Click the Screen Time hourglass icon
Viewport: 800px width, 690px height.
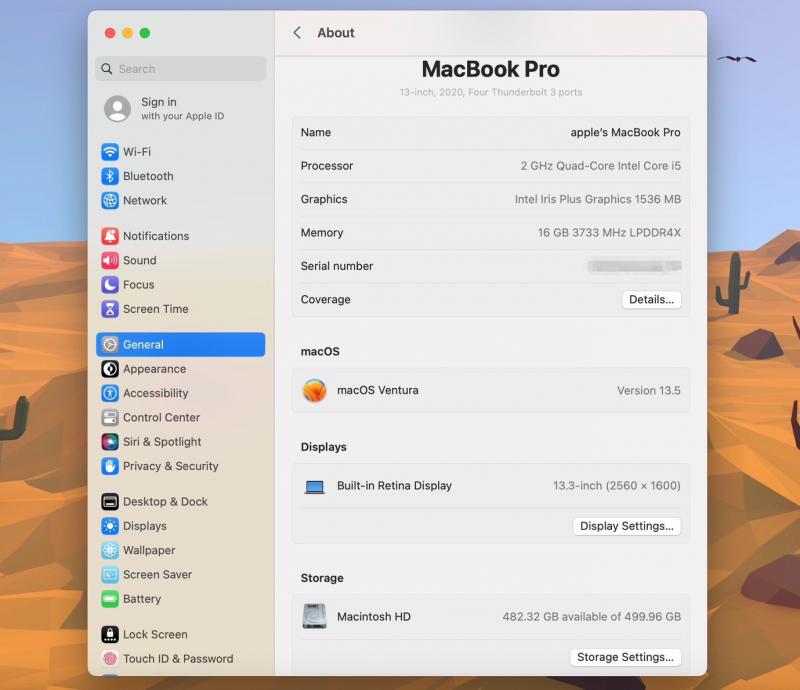point(110,309)
